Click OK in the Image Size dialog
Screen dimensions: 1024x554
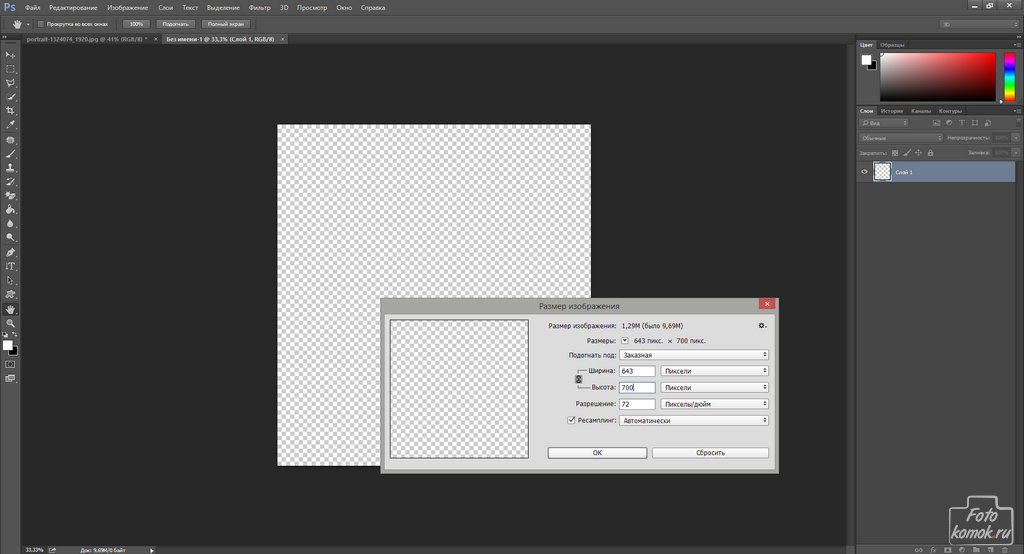pos(597,453)
